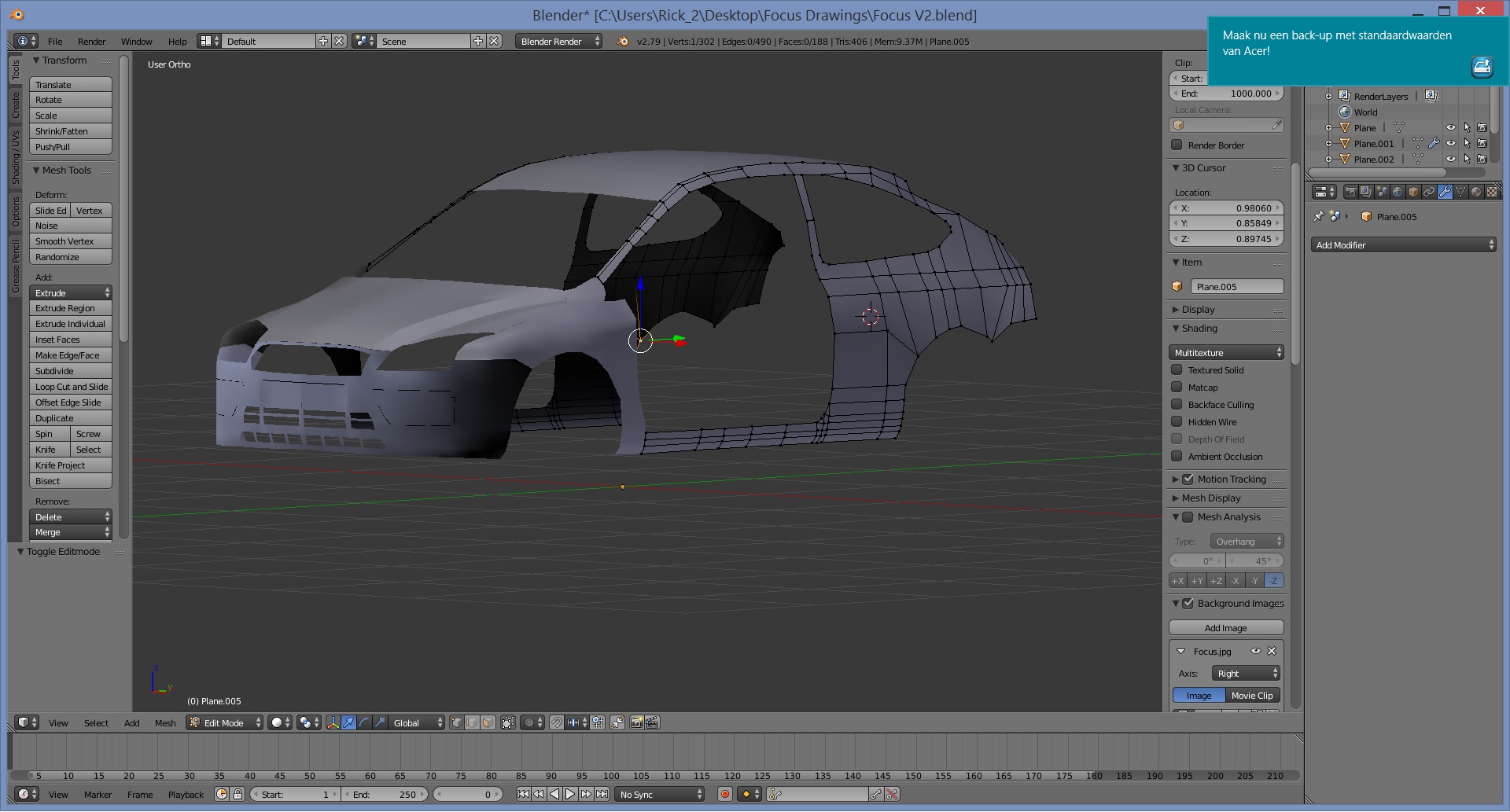Click the 3D Cursor X location field

click(1226, 208)
